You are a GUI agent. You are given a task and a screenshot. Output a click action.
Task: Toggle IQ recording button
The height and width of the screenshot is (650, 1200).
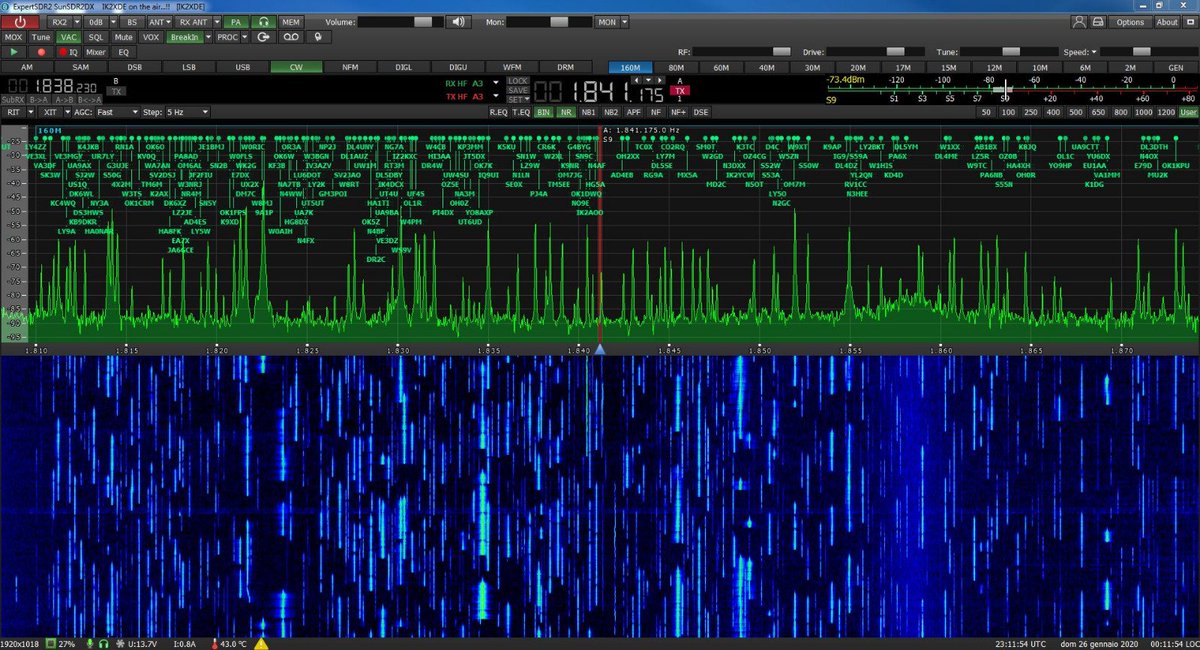(x=68, y=51)
